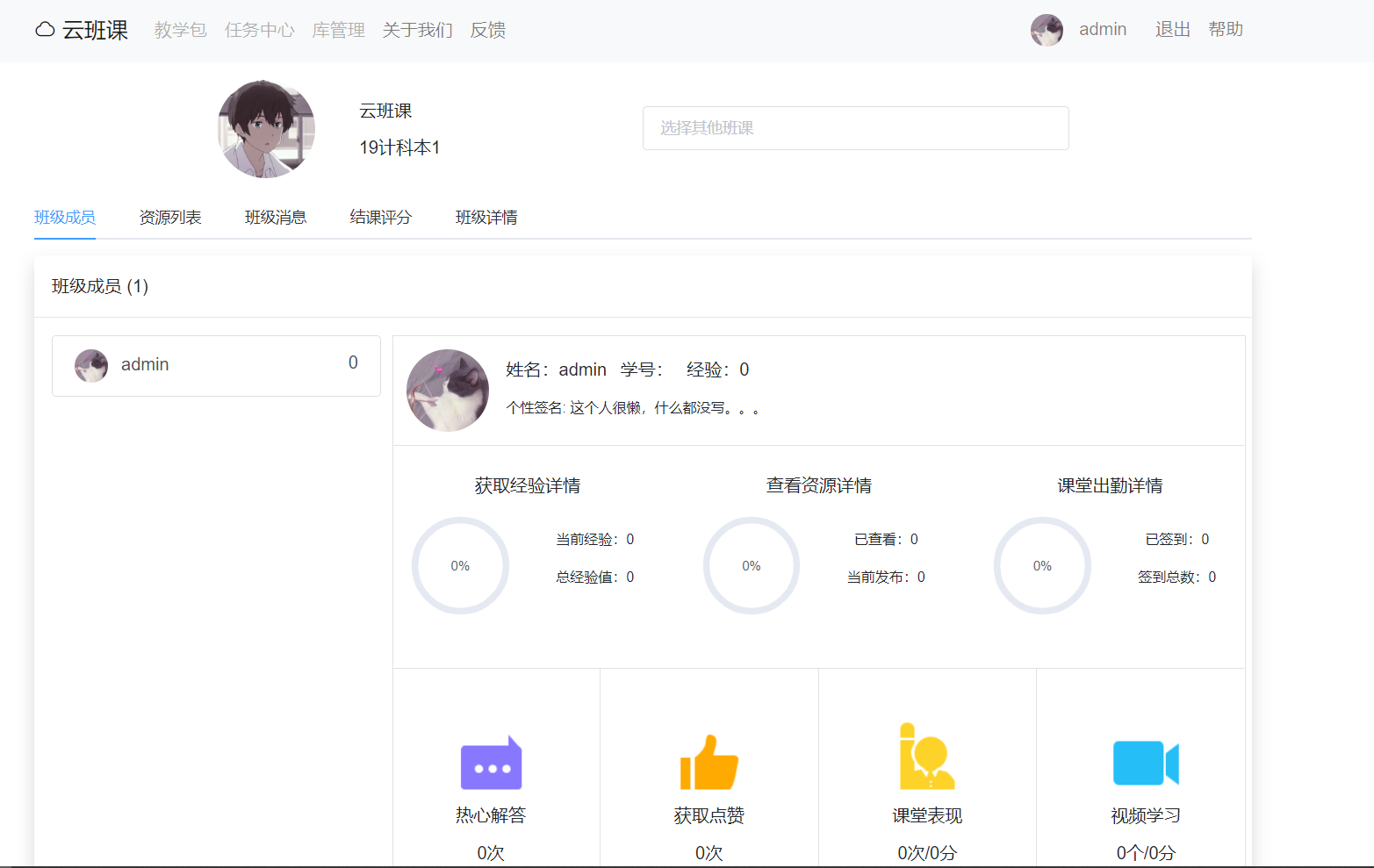Viewport: 1374px width, 868px height.
Task: Click the 热心解答 label
Action: pyautogui.click(x=491, y=815)
